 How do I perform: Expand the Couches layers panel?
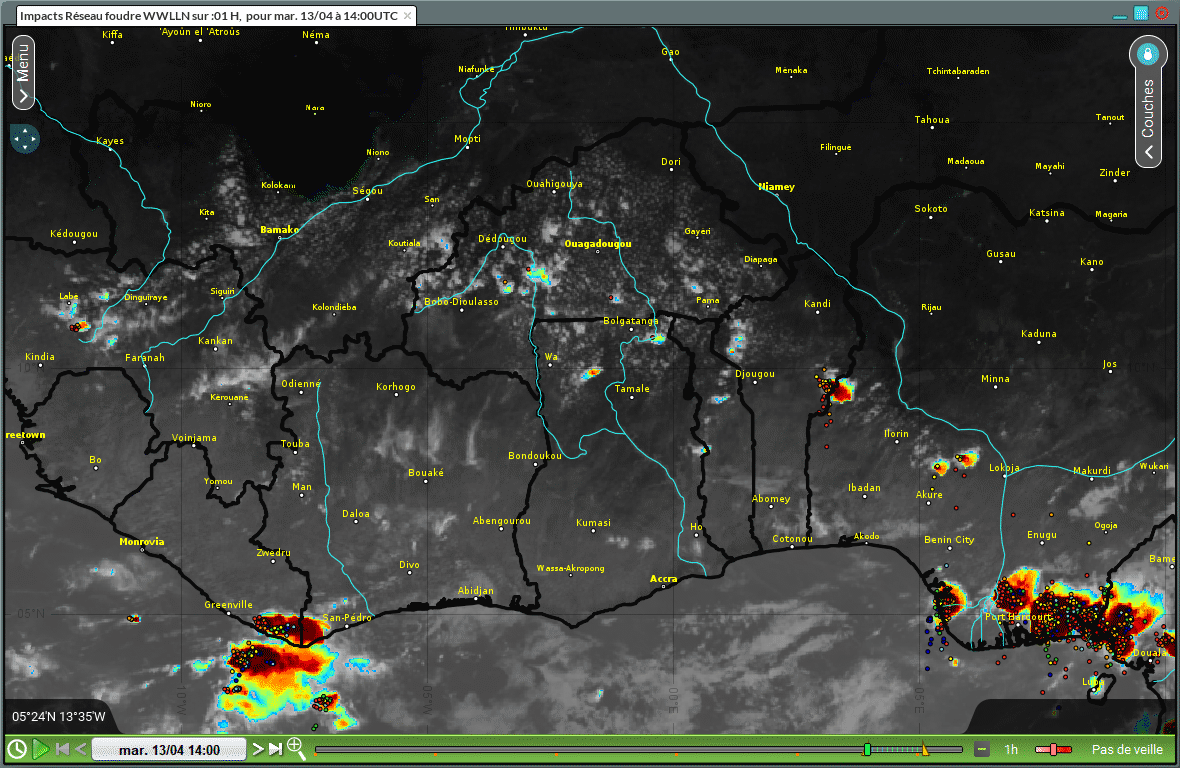[1148, 115]
